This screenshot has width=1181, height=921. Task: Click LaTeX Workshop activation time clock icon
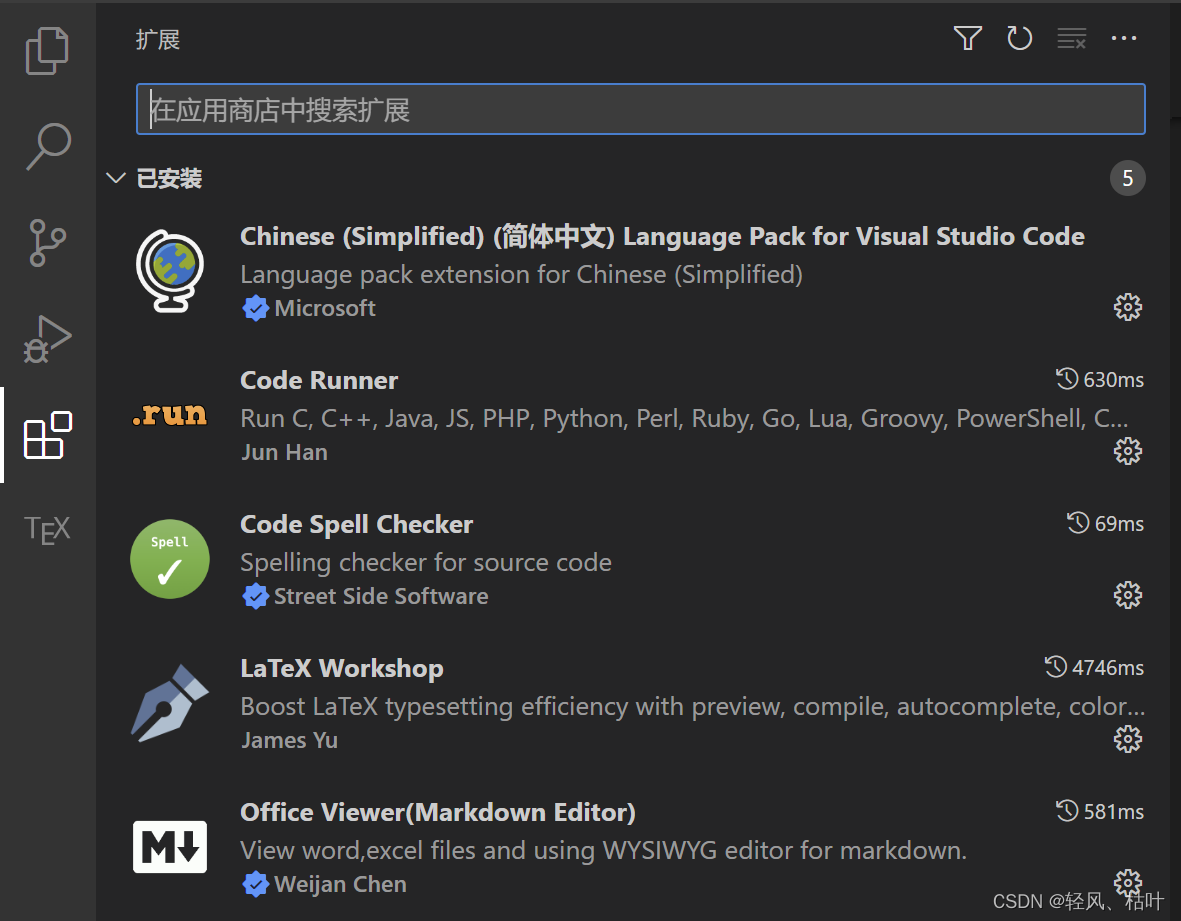(x=1055, y=666)
